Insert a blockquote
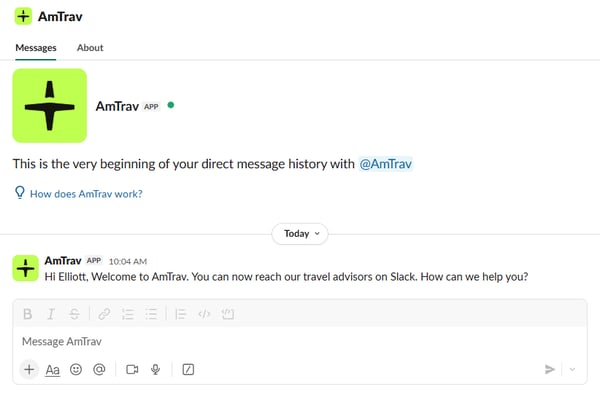600x400 pixels. (x=181, y=314)
